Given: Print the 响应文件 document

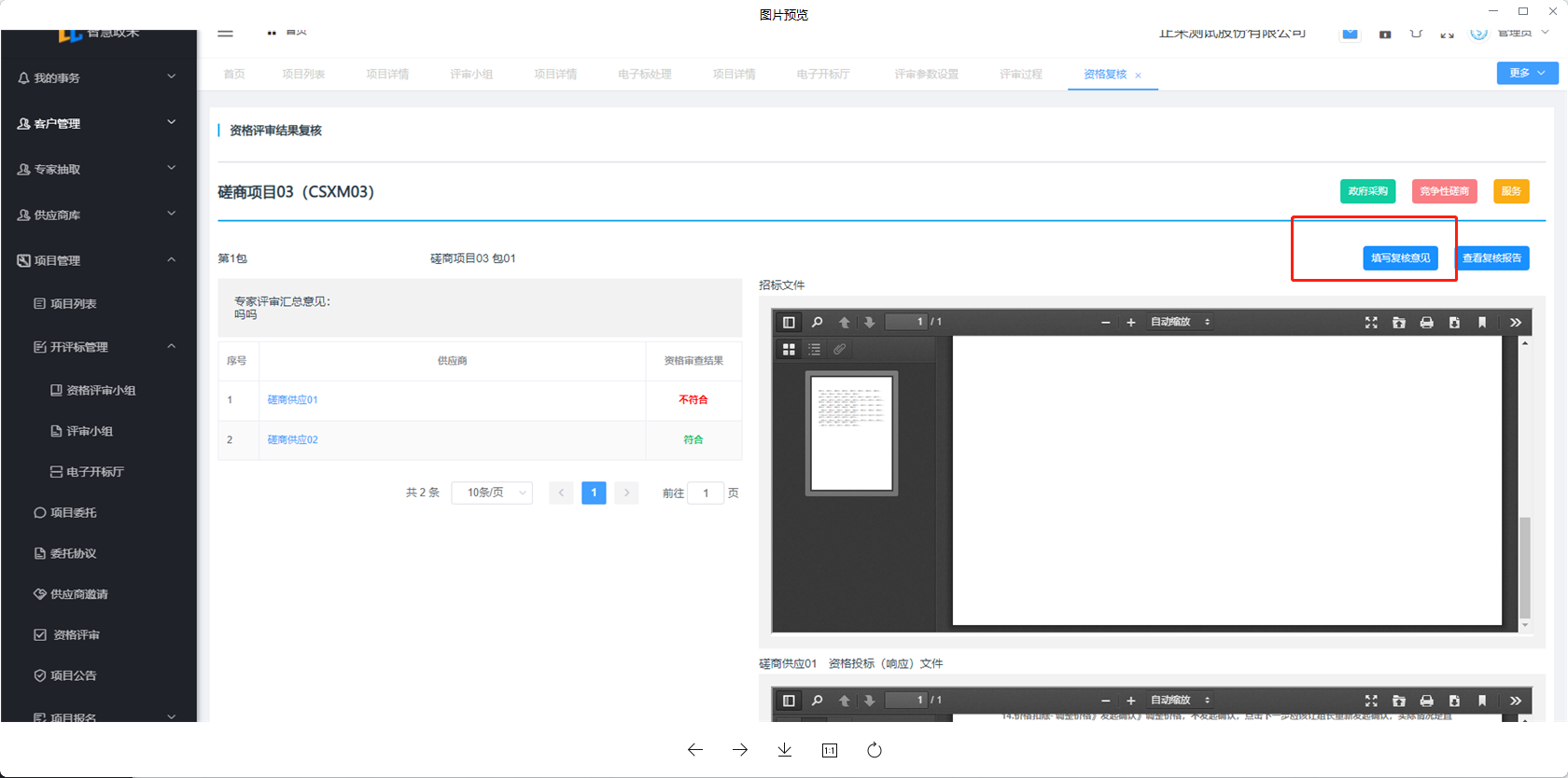Looking at the screenshot, I should click(x=1427, y=701).
